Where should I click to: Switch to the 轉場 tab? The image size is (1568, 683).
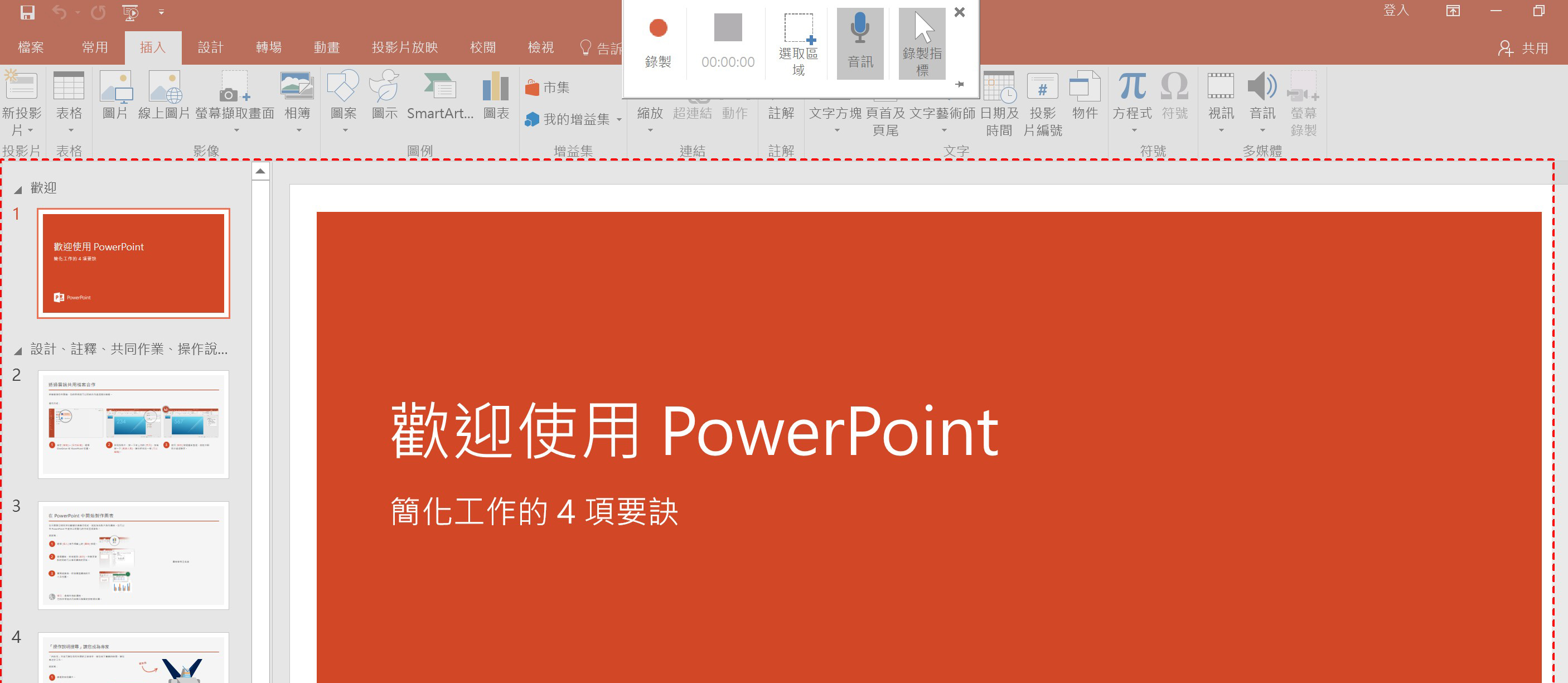268,47
